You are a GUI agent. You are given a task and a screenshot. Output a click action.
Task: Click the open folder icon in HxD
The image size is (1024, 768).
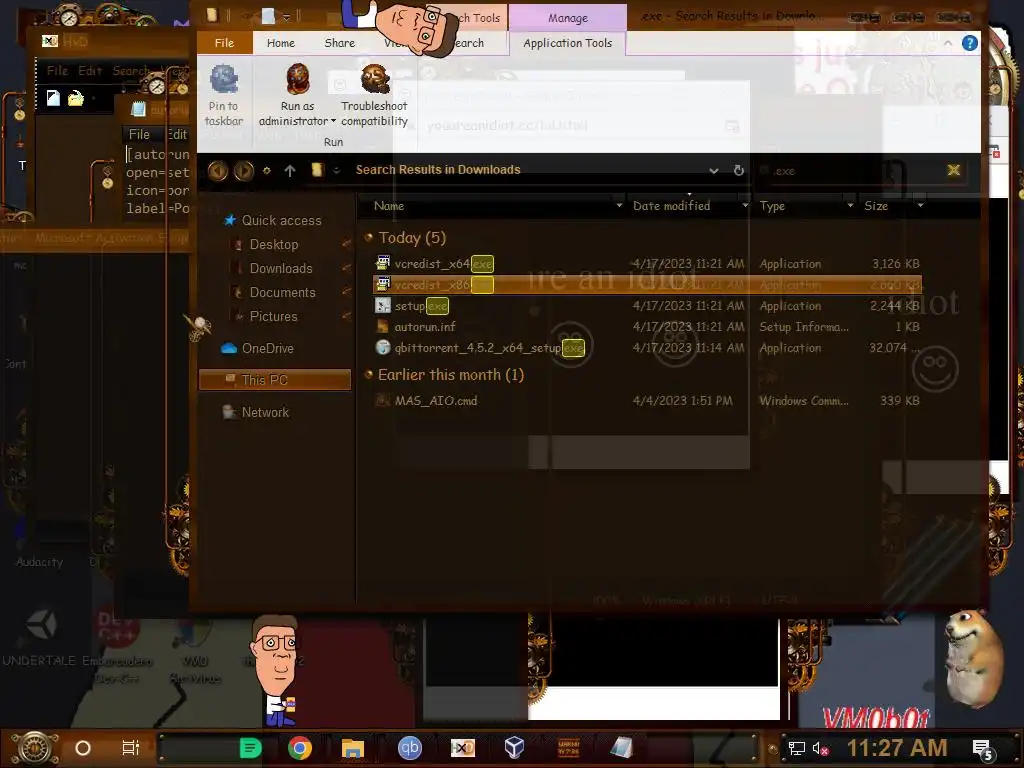[76, 99]
